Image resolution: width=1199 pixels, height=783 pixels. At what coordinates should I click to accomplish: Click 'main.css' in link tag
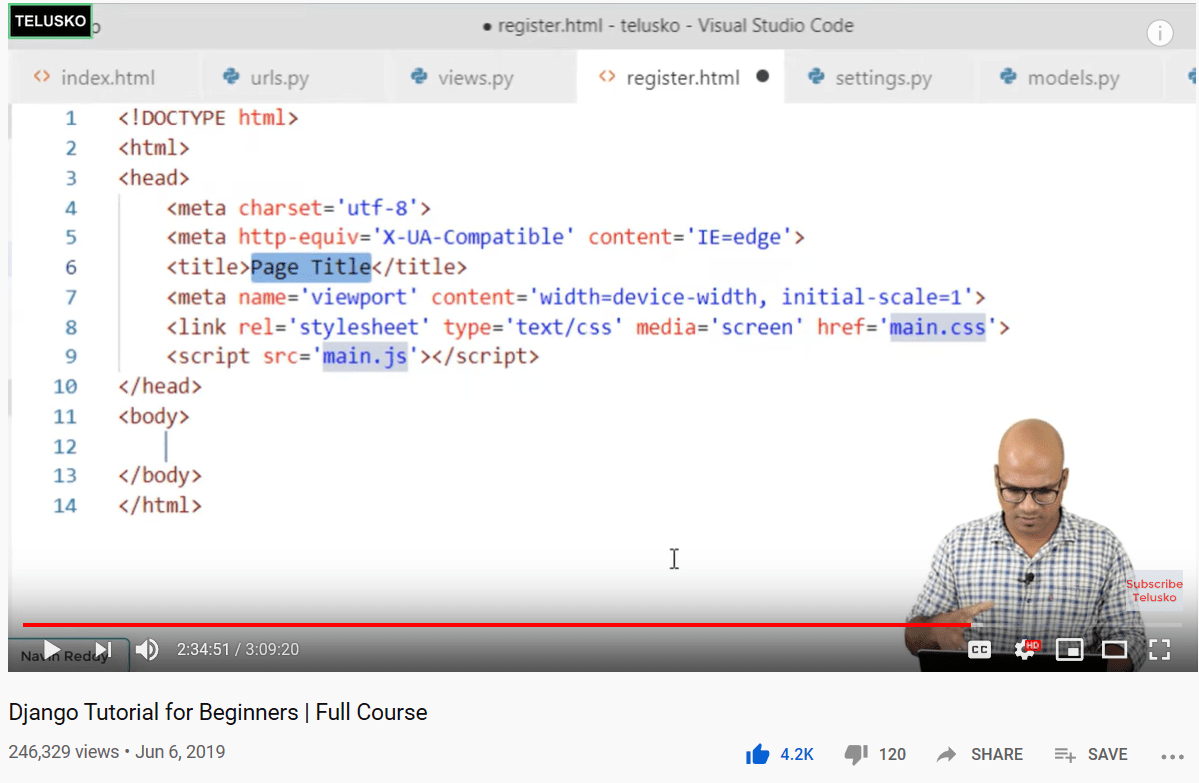[x=937, y=327]
